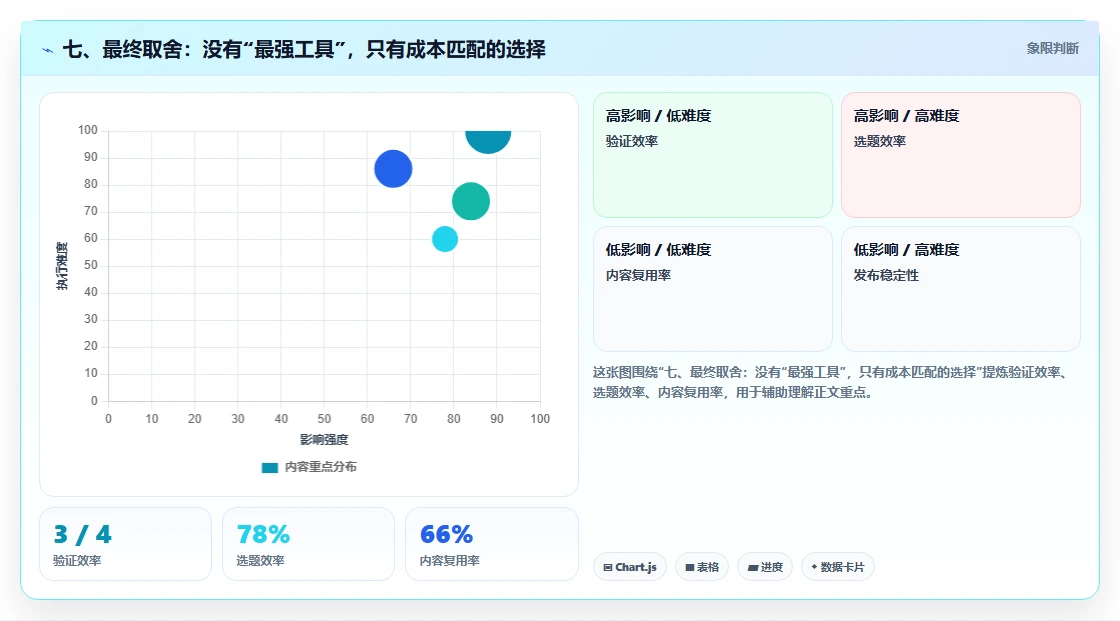The image size is (1120, 621).
Task: Click the lightning icon beside the section title
Action: click(48, 50)
